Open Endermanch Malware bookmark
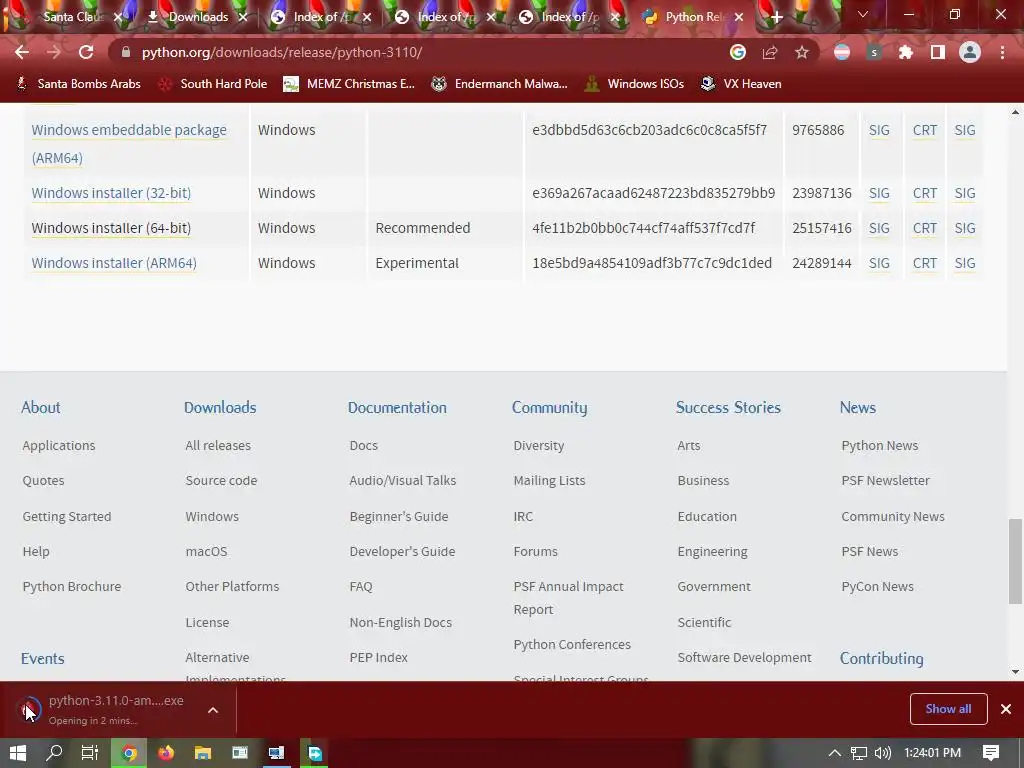This screenshot has height=768, width=1024. tap(500, 84)
